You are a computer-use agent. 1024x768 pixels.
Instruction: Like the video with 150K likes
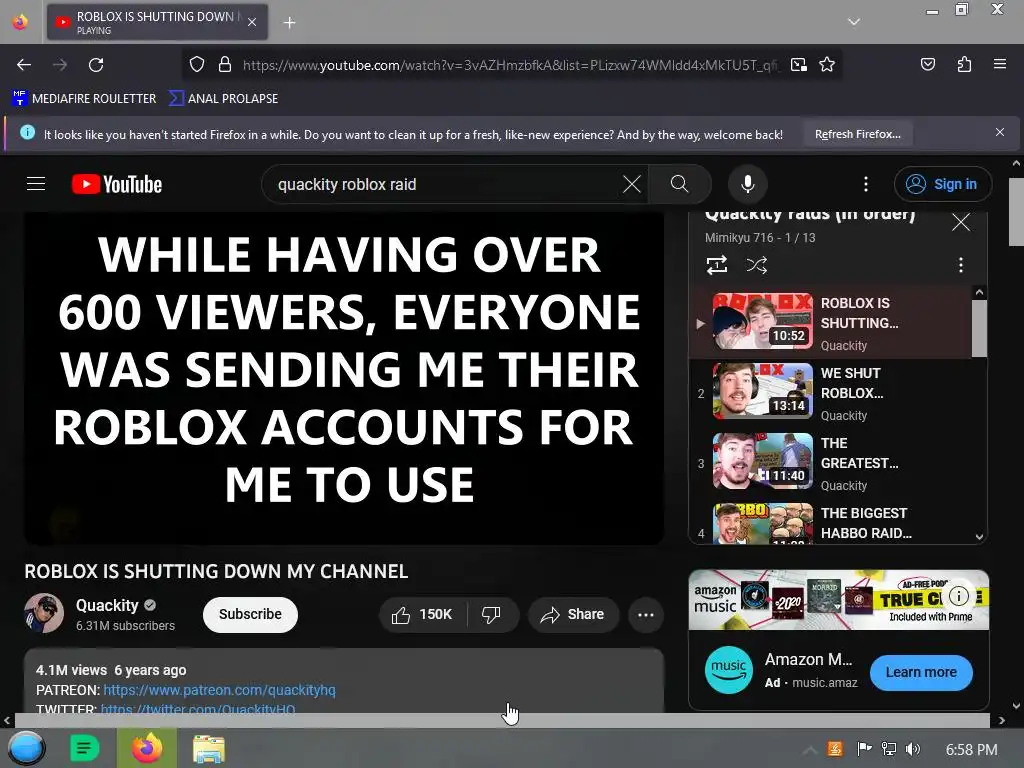tap(422, 615)
